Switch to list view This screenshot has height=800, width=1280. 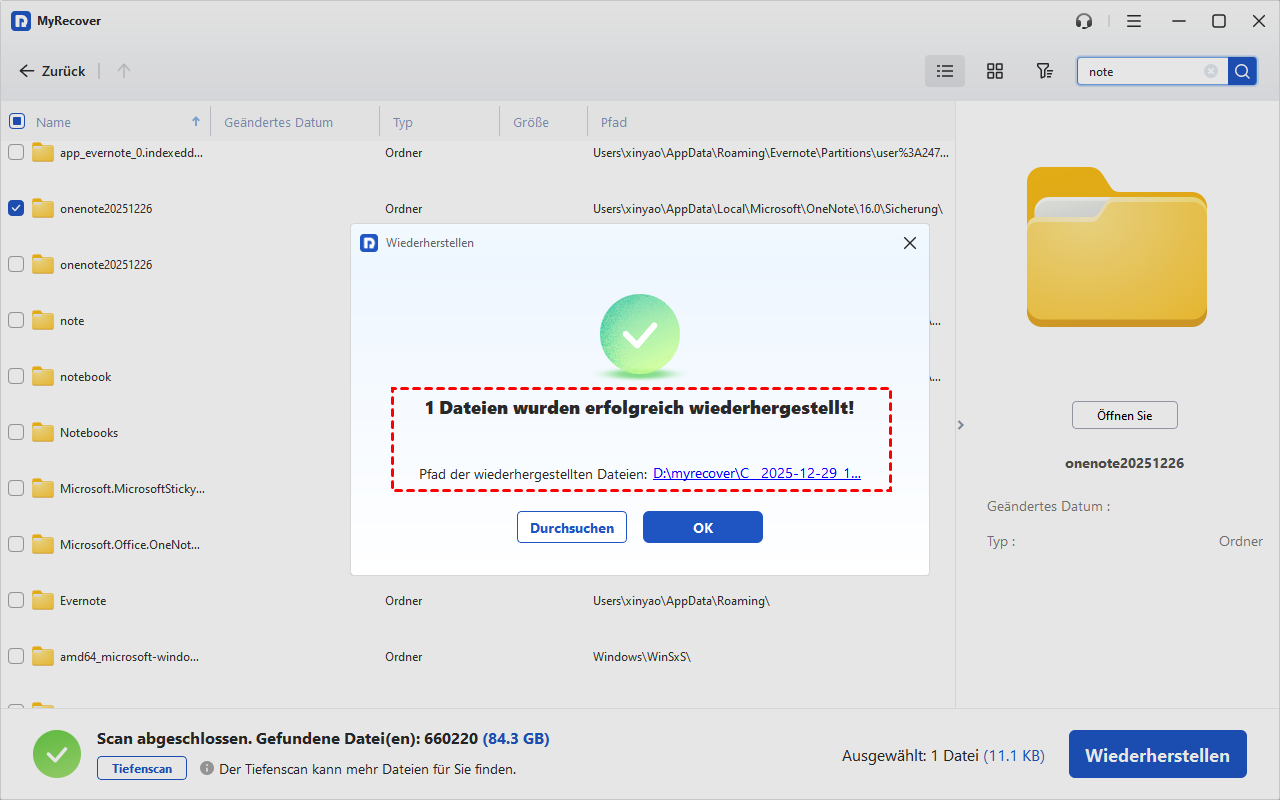[944, 71]
